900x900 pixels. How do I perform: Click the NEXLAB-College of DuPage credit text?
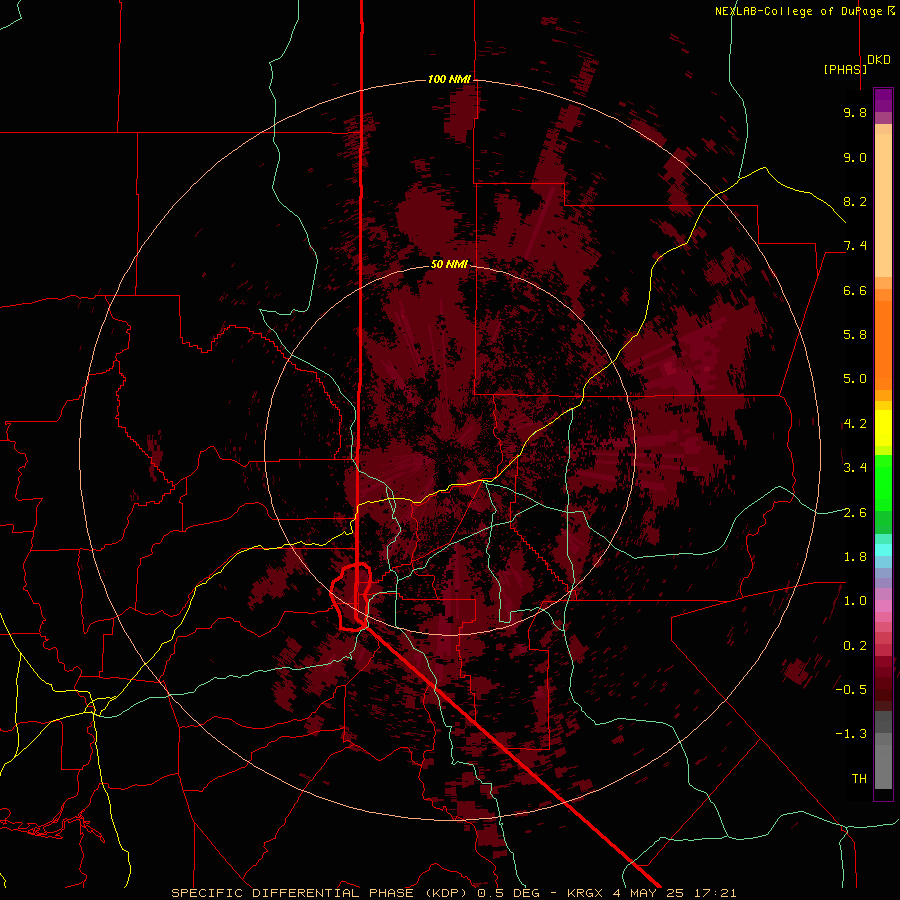click(804, 11)
